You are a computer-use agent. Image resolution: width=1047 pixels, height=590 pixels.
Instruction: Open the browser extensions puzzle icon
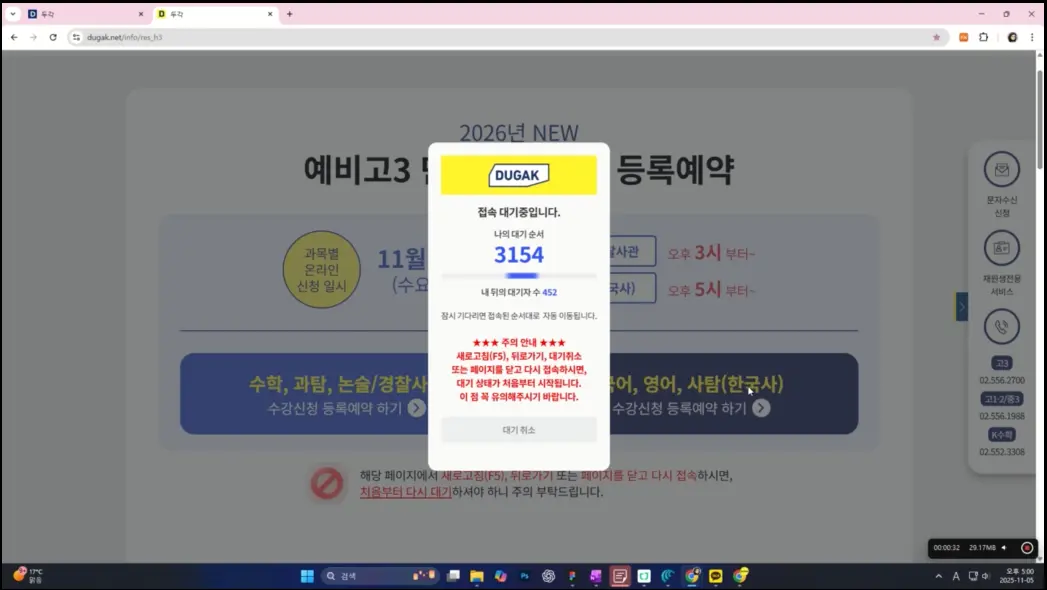click(983, 36)
